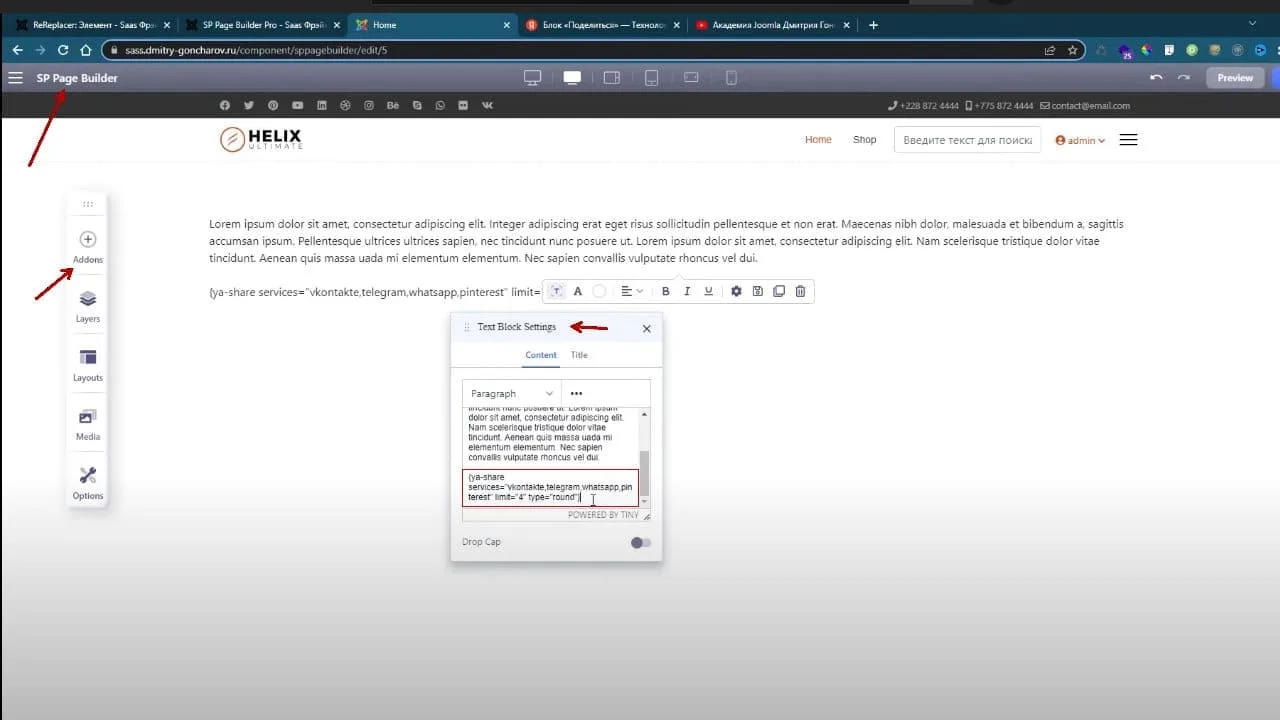The width and height of the screenshot is (1280, 720).
Task: Redo the last change in page builder
Action: [1184, 78]
